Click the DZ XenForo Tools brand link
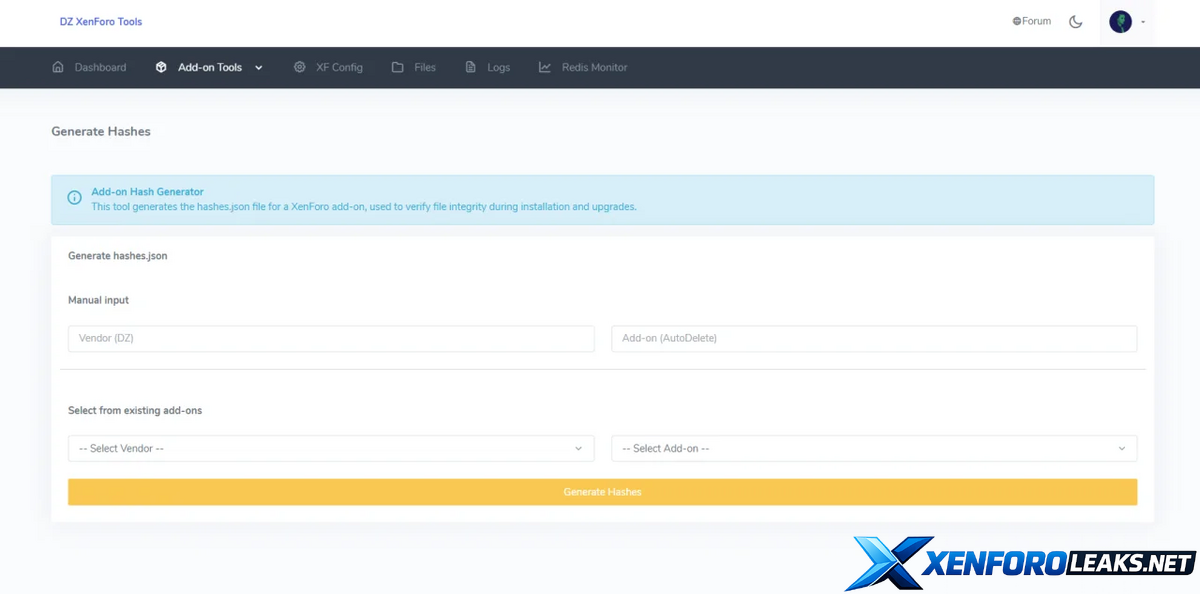The height and width of the screenshot is (594, 1200). 101,21
